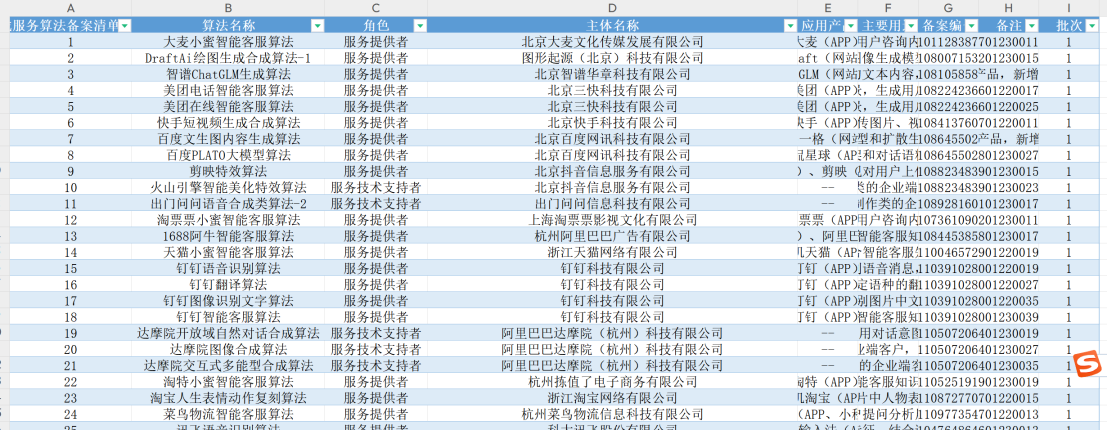This screenshot has width=1108, height=431.
Task: Select cell 大麦小蜜智能客服算法
Action: coord(228,42)
